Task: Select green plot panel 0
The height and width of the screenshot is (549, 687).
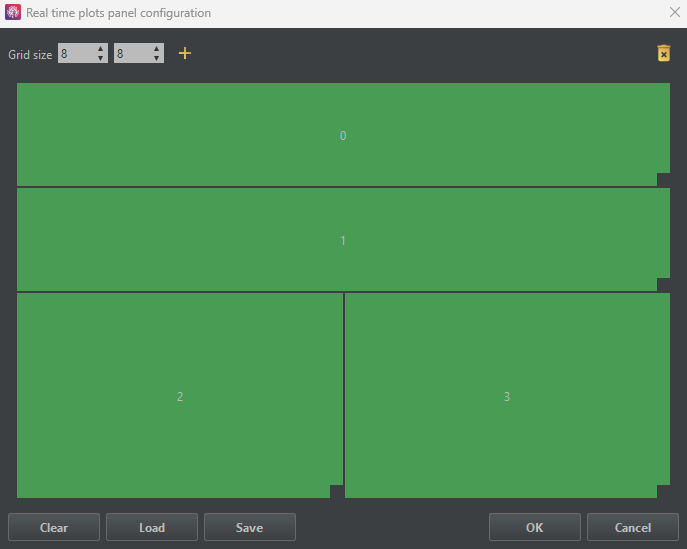Action: coord(343,135)
